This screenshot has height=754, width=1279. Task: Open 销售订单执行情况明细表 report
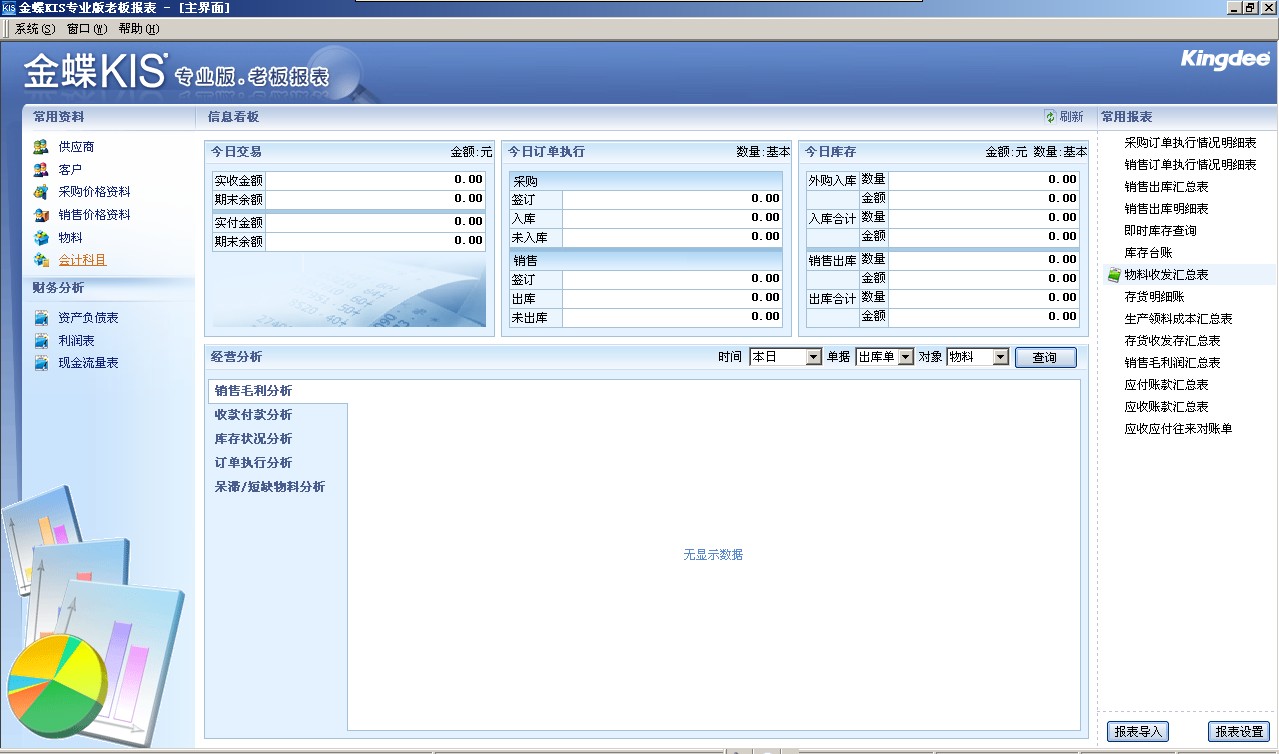pyautogui.click(x=1190, y=165)
